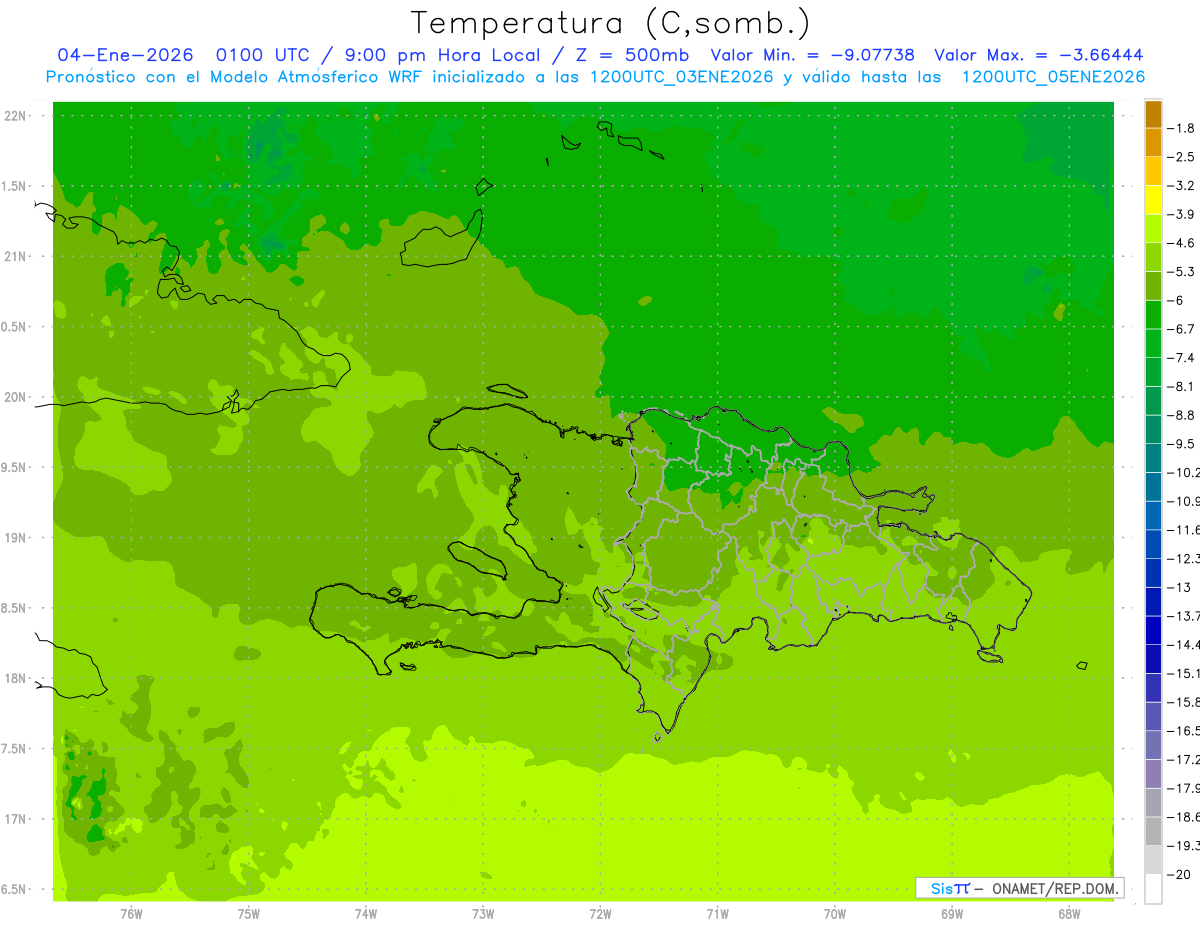Click the -1.8 color bar value
The width and height of the screenshot is (1200, 927).
point(1183,128)
